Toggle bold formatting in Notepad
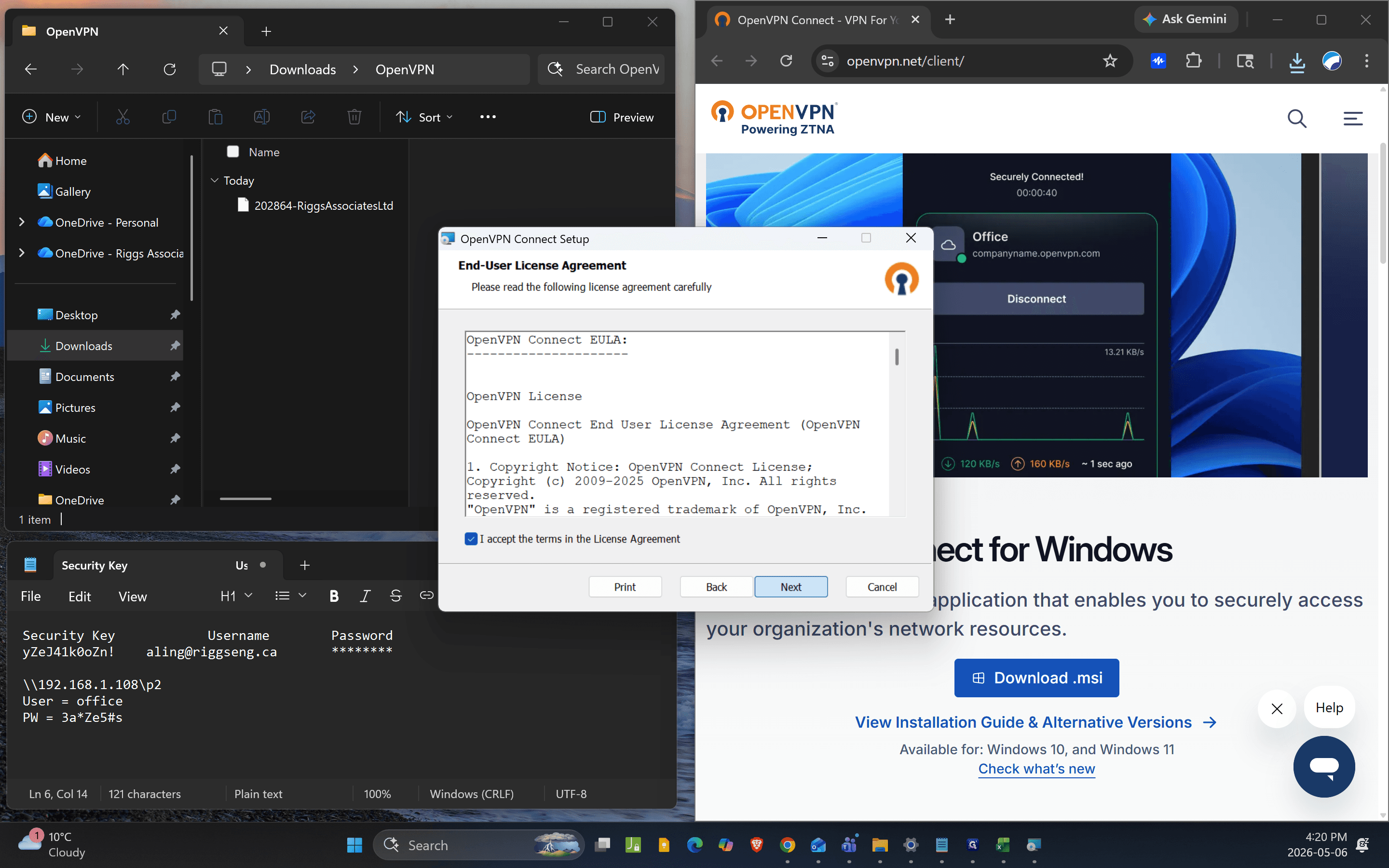The width and height of the screenshot is (1389, 868). tap(334, 597)
